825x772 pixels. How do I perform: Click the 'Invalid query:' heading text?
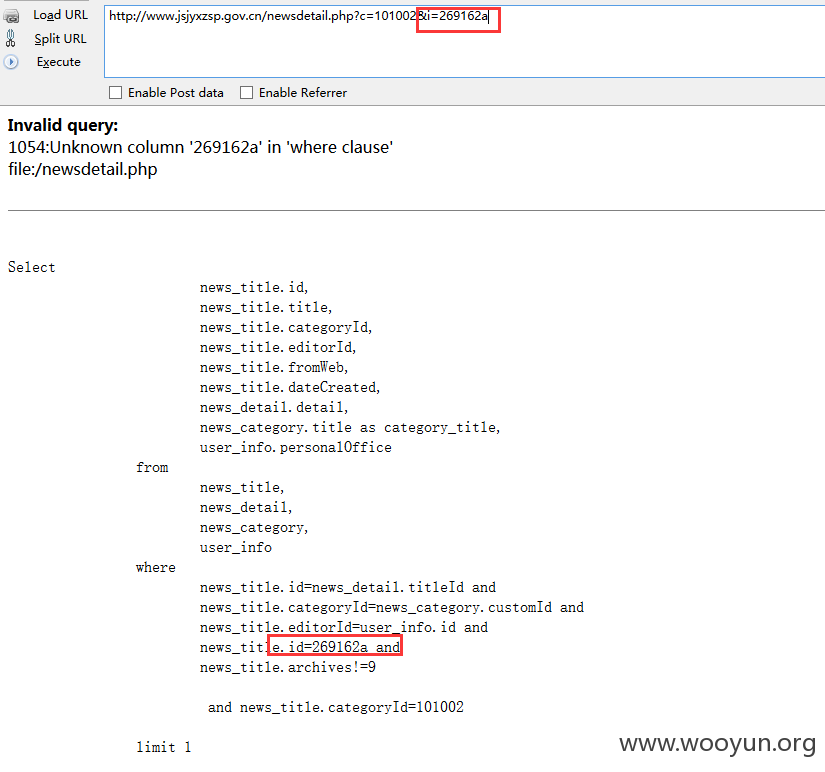[x=63, y=125]
